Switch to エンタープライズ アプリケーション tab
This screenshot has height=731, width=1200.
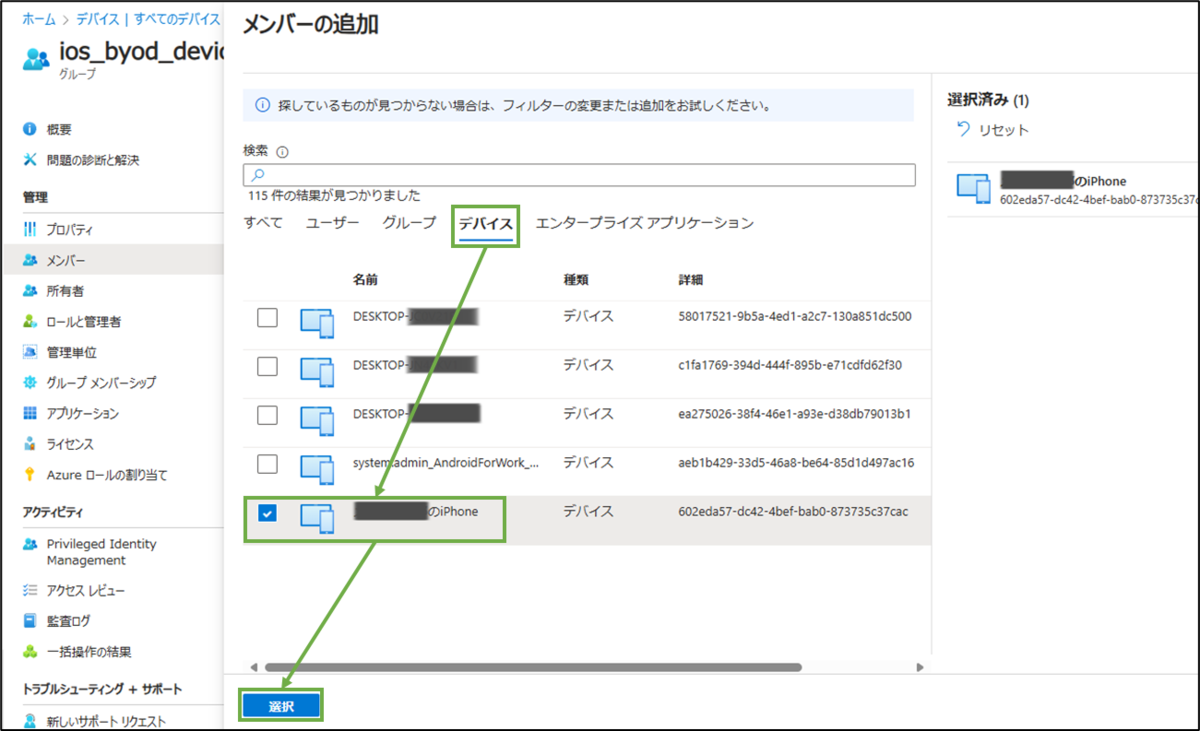coord(645,223)
